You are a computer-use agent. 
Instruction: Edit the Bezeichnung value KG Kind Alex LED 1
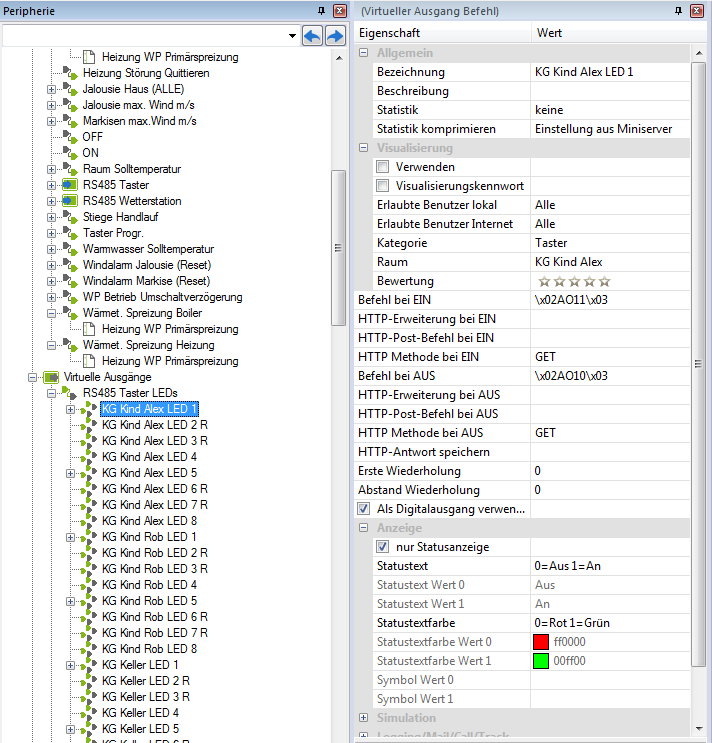point(610,72)
